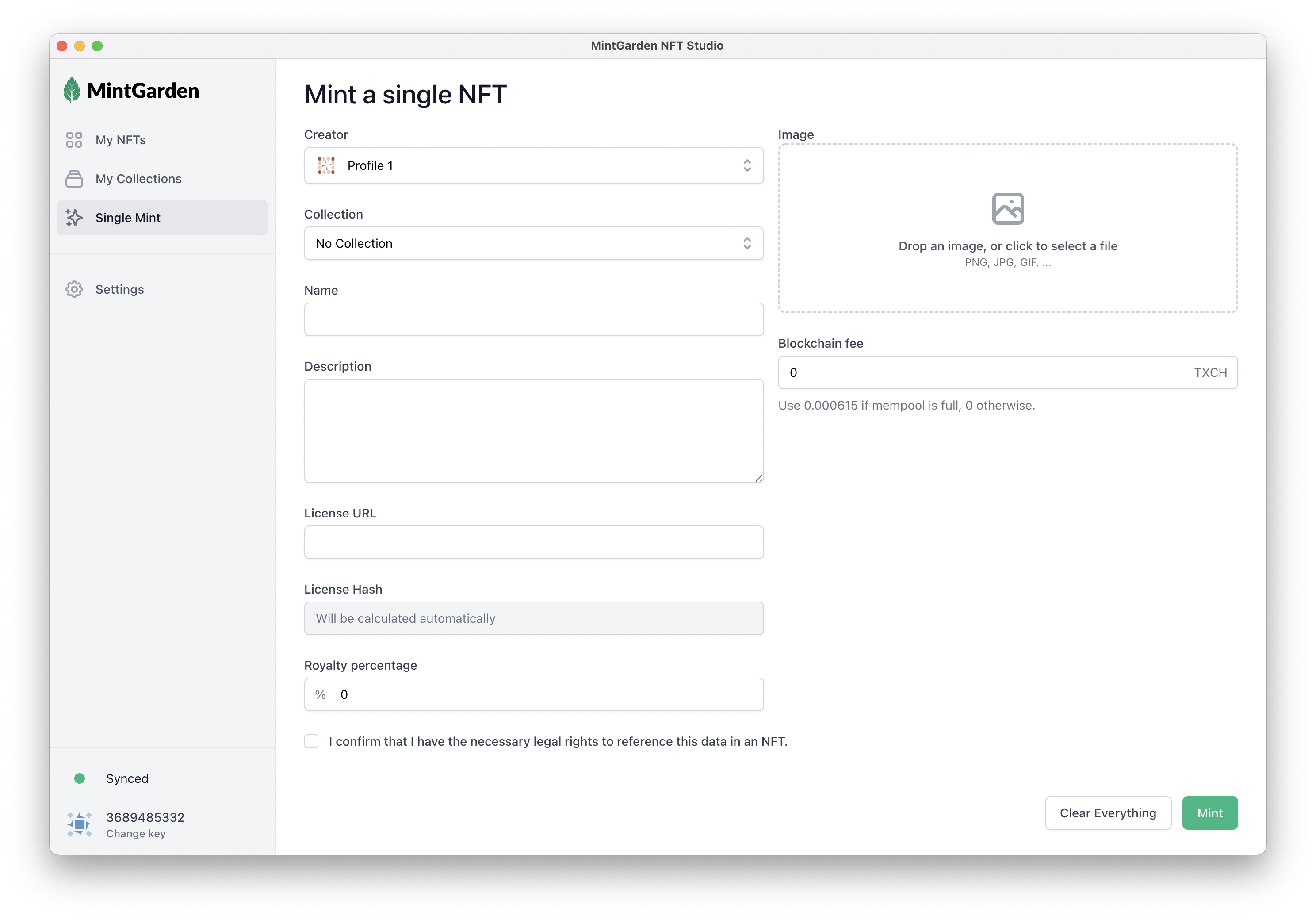This screenshot has width=1316, height=920.
Task: Open Settings via the gear icon
Action: [x=75, y=289]
